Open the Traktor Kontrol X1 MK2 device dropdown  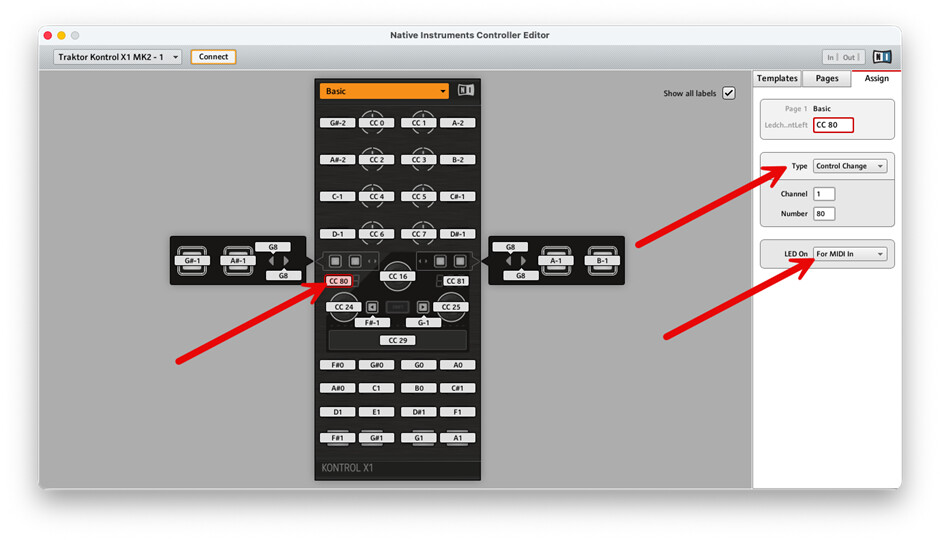tap(118, 57)
